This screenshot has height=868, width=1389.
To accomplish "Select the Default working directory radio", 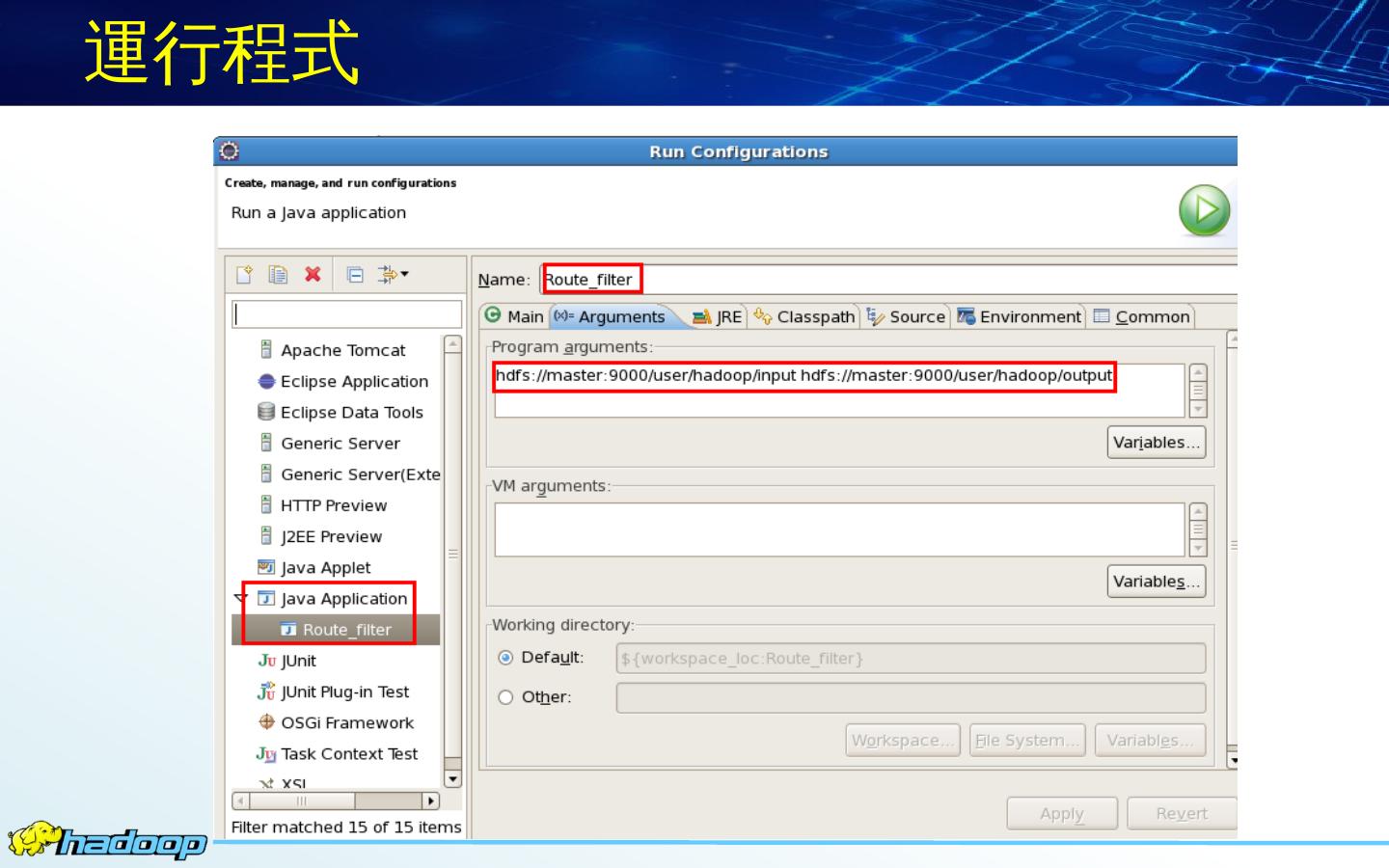I will 505,658.
